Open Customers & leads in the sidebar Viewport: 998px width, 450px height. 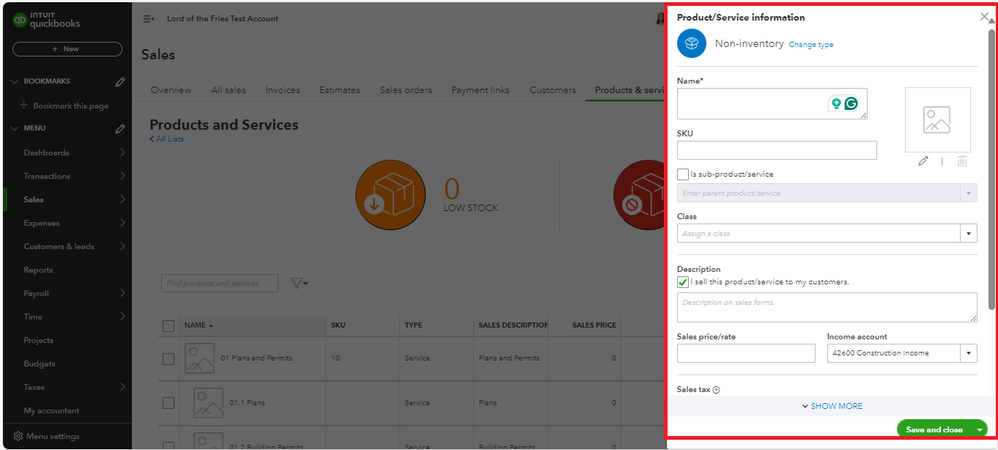[59, 247]
